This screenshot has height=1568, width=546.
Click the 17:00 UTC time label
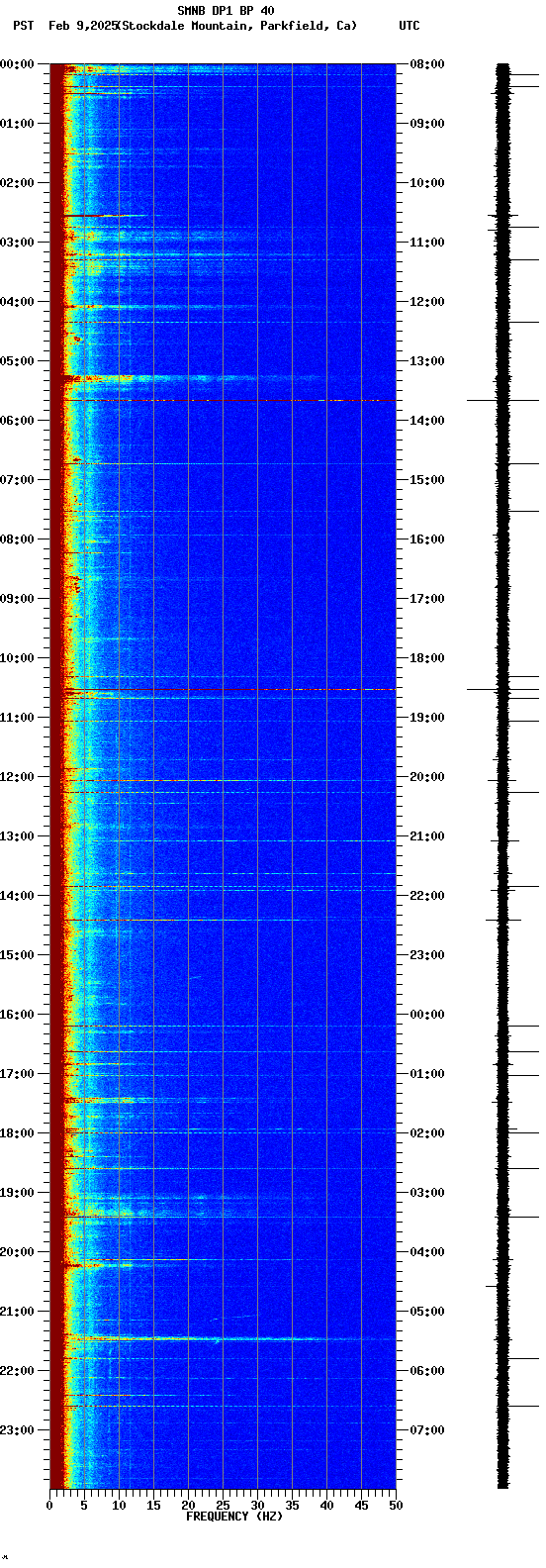tap(426, 599)
